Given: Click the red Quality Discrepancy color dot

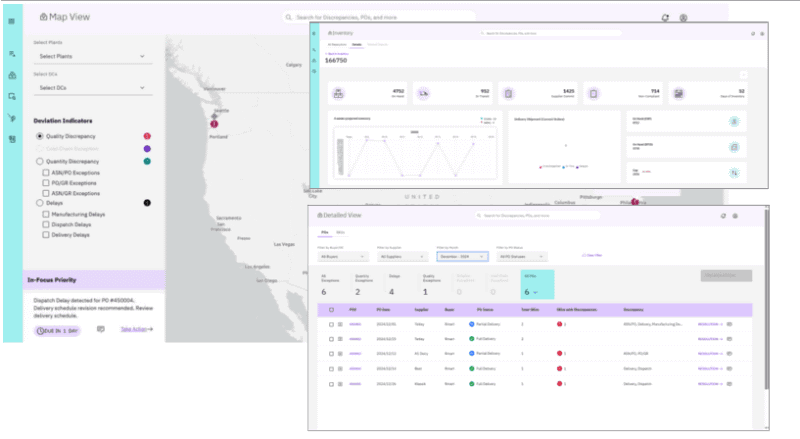Looking at the screenshot, I should (x=147, y=136).
